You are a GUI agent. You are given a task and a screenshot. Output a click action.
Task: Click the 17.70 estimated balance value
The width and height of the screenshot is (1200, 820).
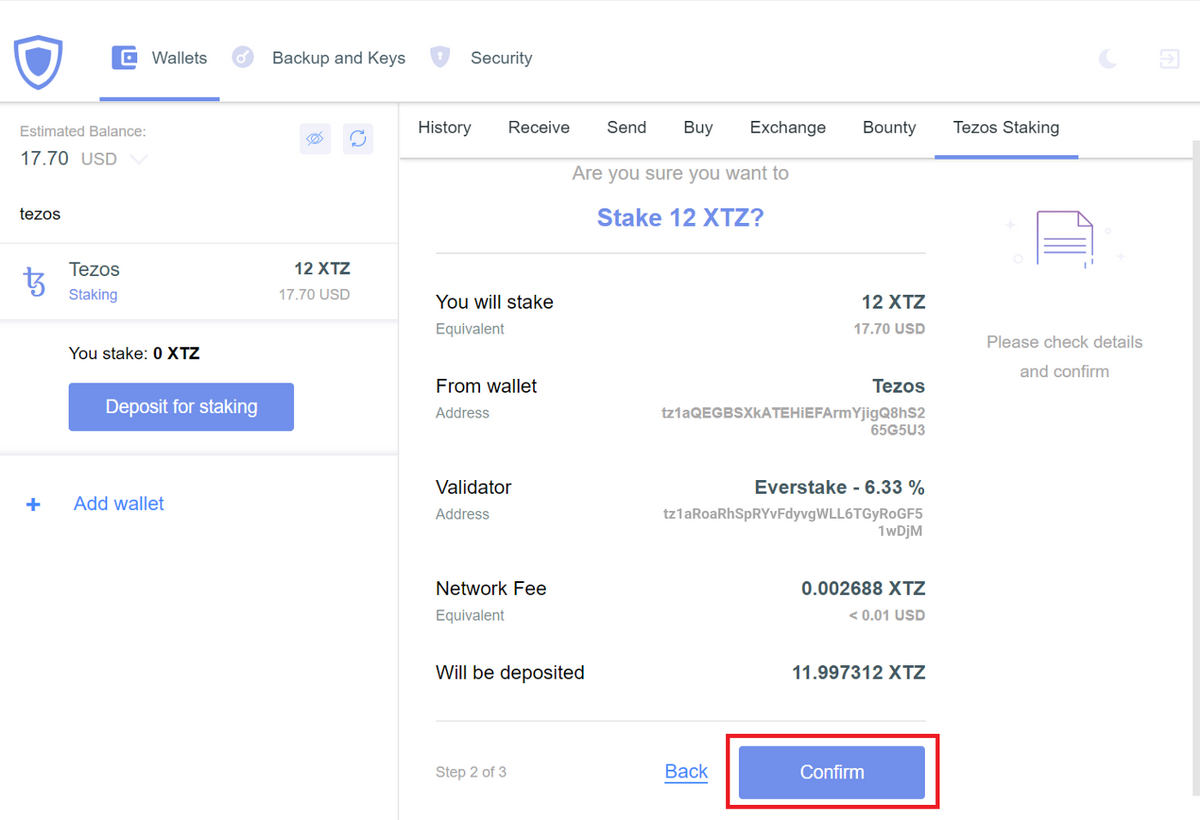pos(44,158)
